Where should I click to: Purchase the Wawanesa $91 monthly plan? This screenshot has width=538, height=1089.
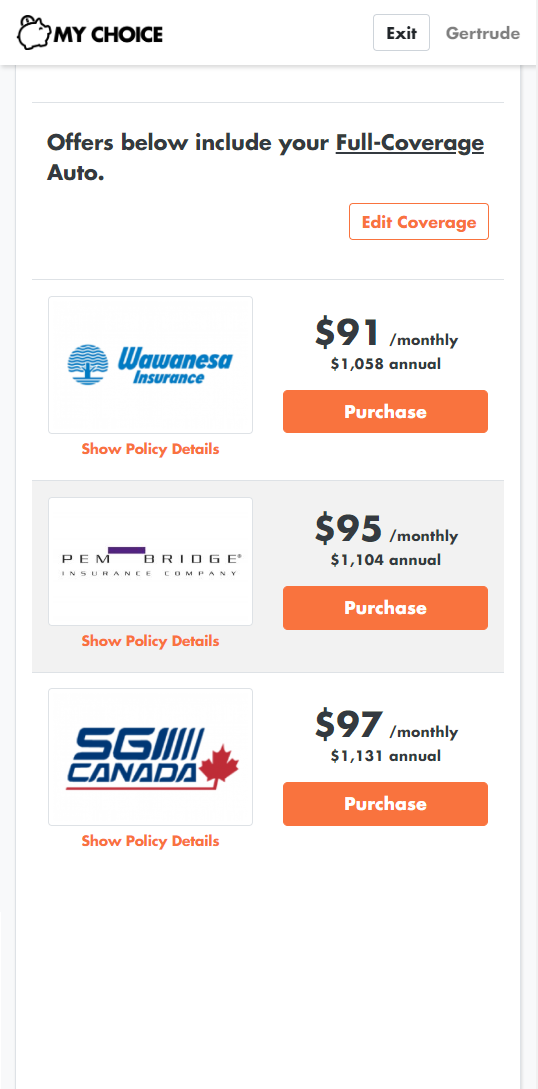click(x=385, y=412)
